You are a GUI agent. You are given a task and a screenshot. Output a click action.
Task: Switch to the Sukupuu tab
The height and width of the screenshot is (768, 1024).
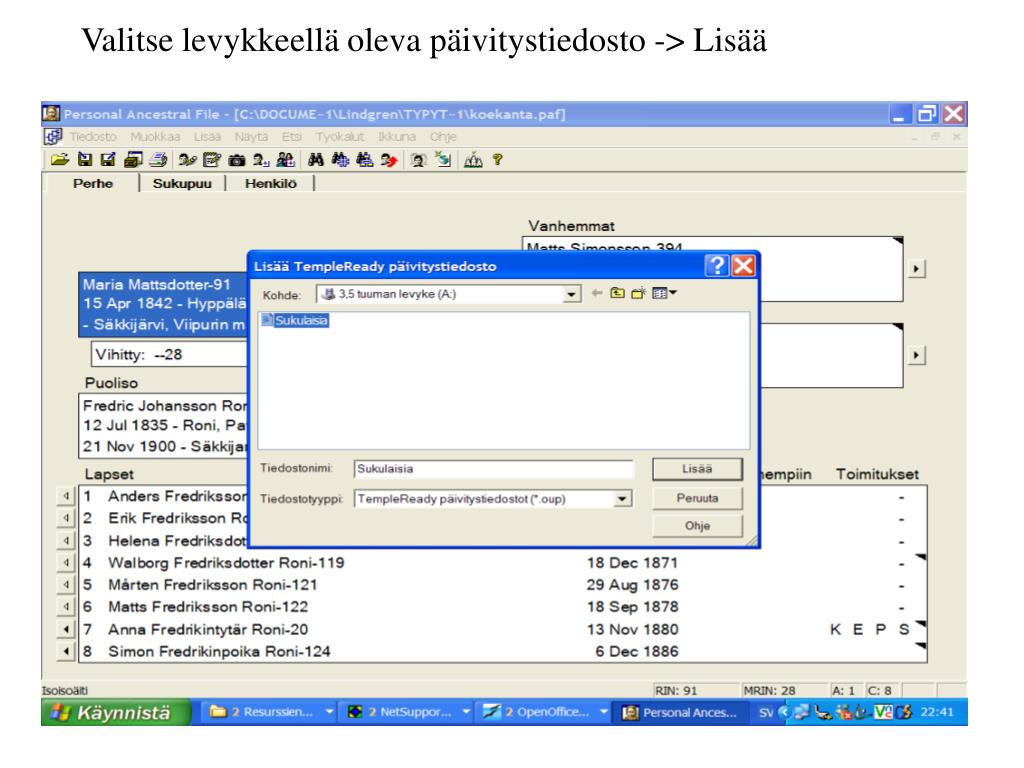(182, 184)
